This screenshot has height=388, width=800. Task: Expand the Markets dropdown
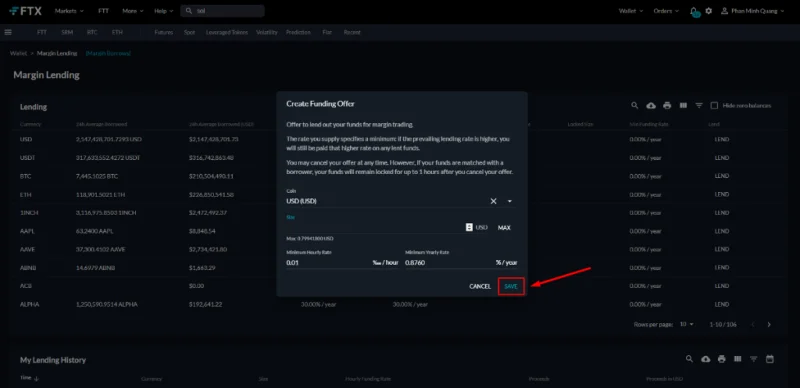68,11
